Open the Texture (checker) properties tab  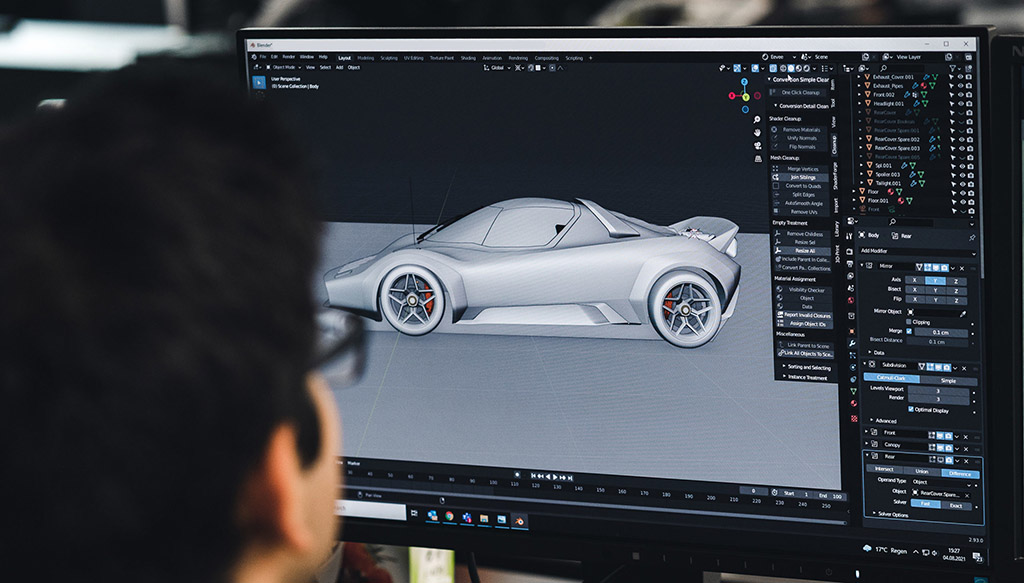[854, 418]
